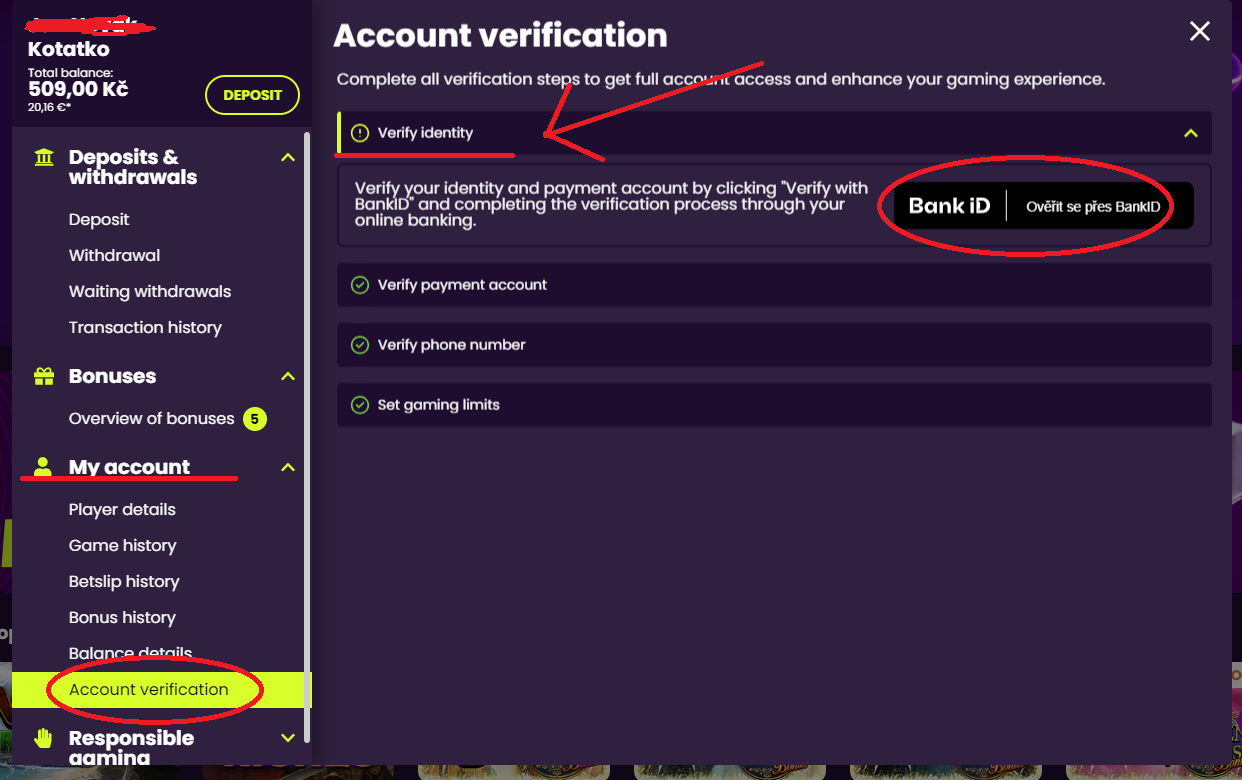Expand the Responsible gaming section

pyautogui.click(x=288, y=738)
